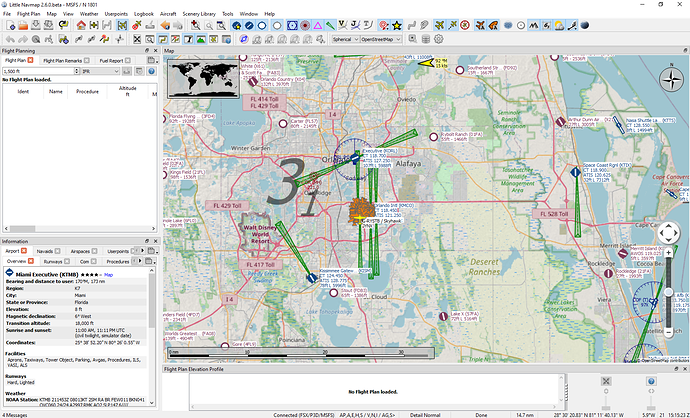This screenshot has height=418, width=690.
Task: Click Space Coast Rgnl (KTIX) airport symbol
Action: [x=576, y=172]
